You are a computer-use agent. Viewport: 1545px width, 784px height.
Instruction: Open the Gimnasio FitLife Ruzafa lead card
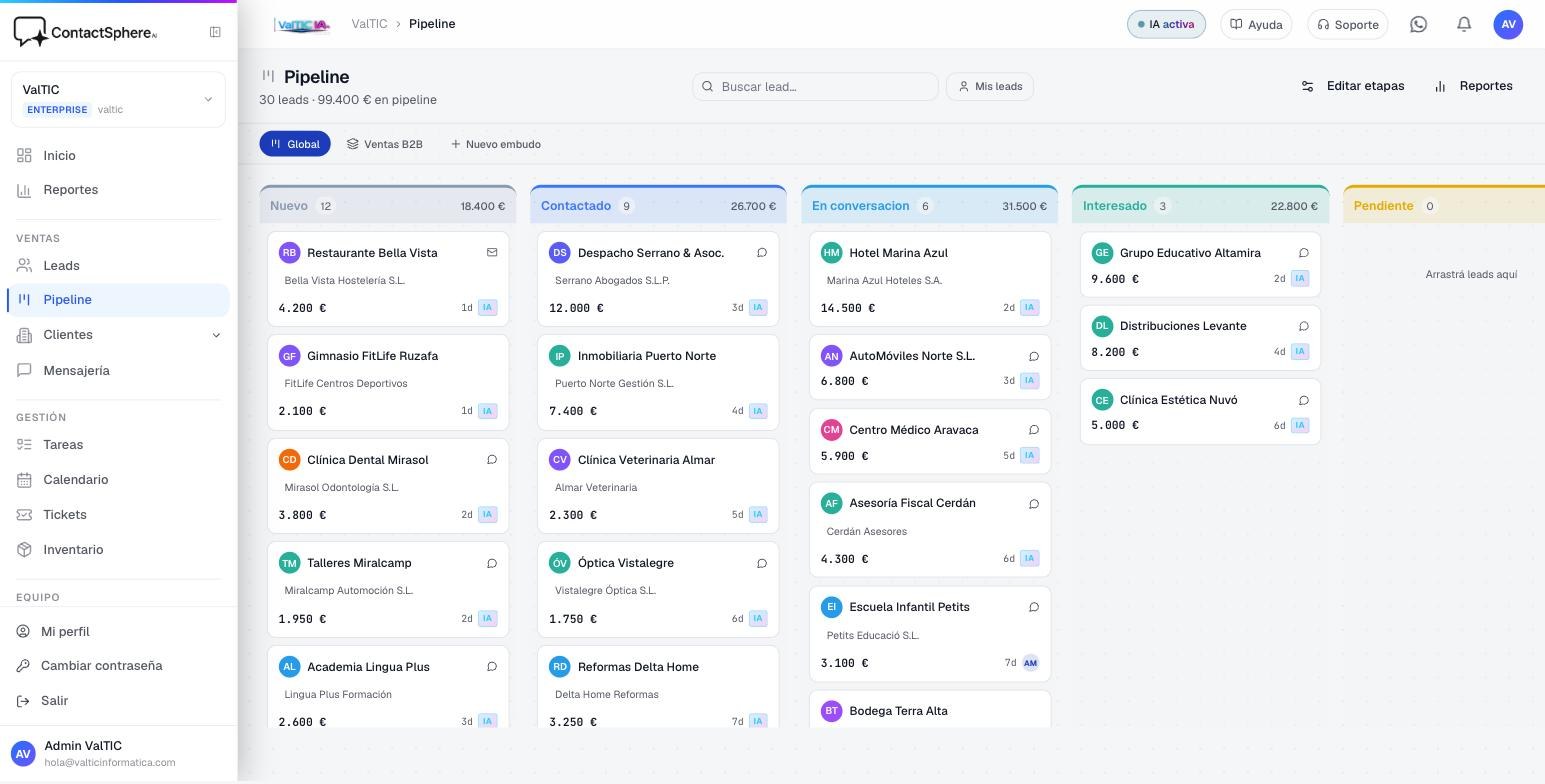(x=388, y=381)
